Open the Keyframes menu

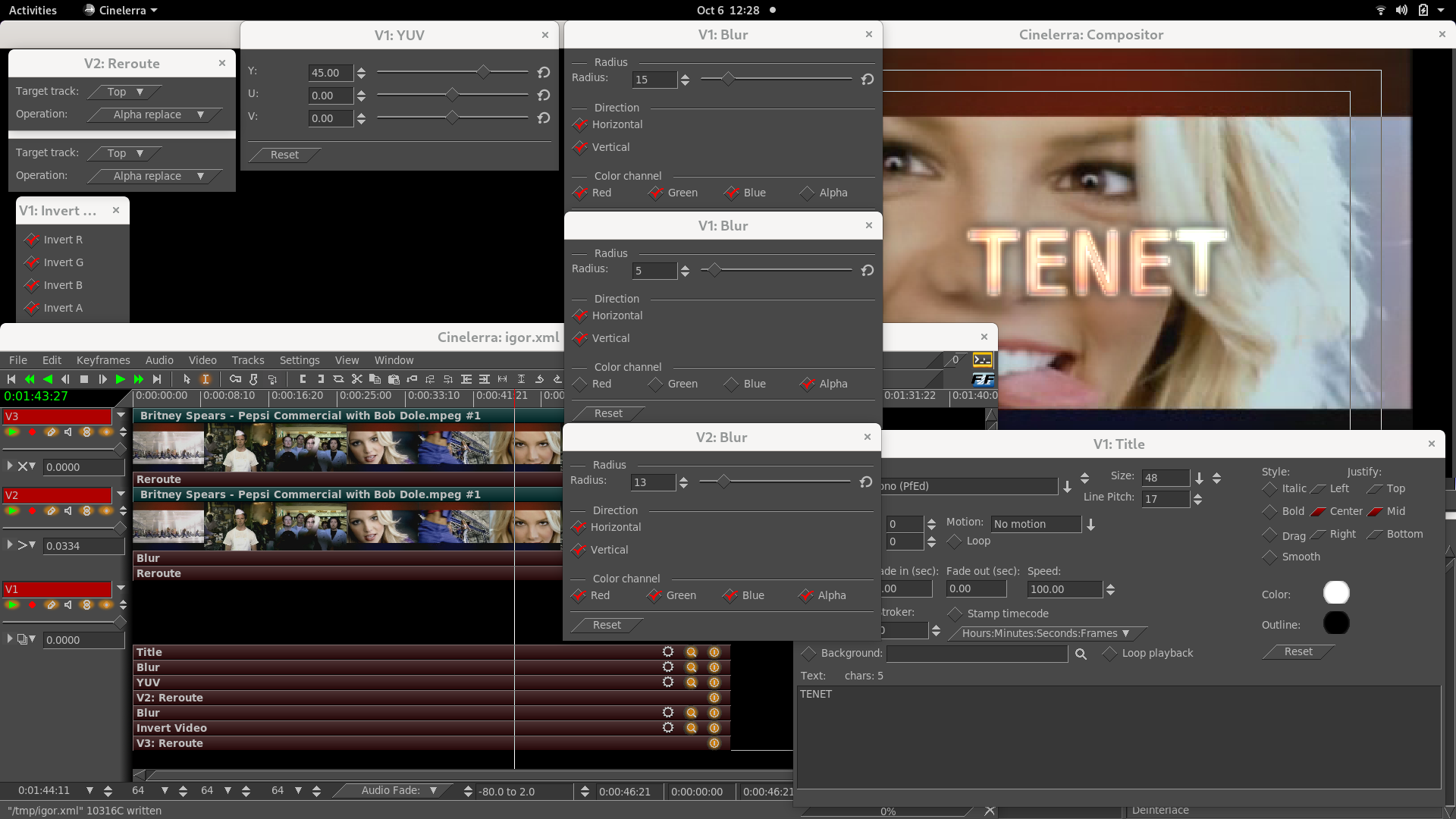[103, 360]
